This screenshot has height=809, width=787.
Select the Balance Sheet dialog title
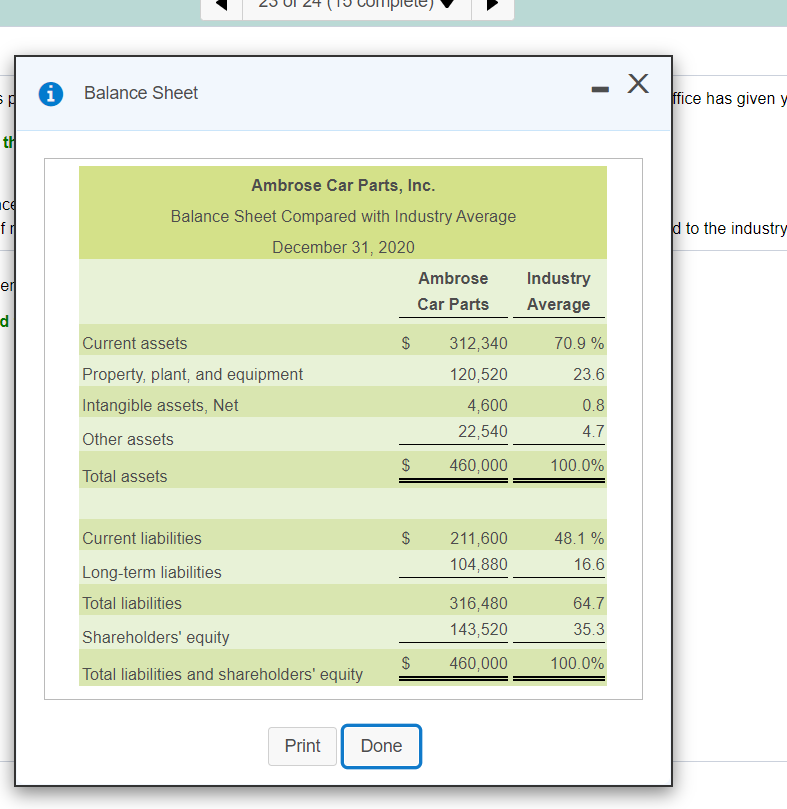[141, 93]
